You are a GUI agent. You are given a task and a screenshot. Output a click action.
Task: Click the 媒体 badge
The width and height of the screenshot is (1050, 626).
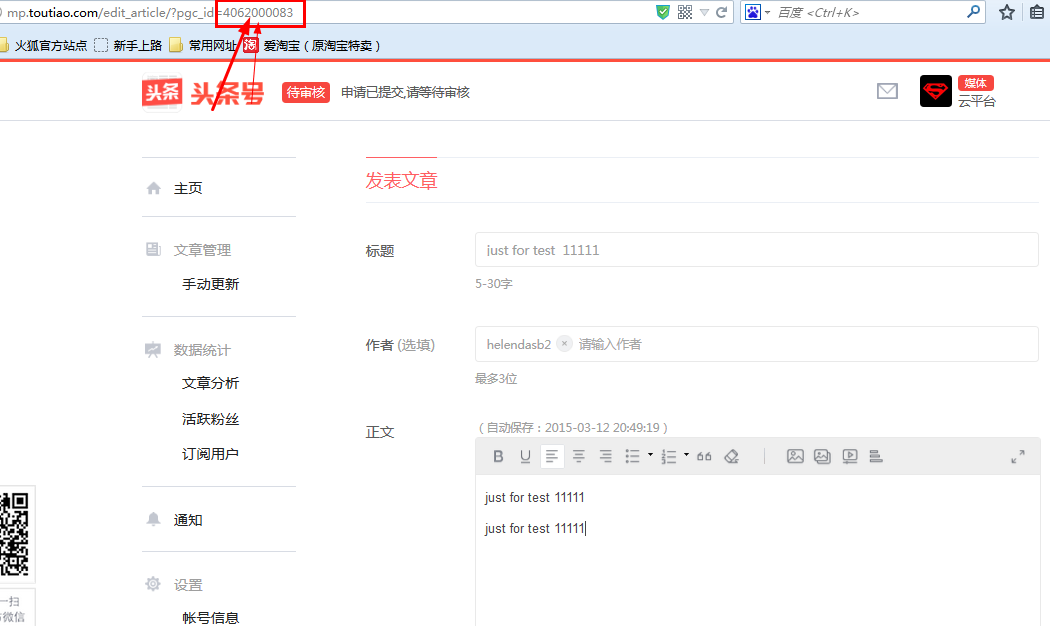976,83
